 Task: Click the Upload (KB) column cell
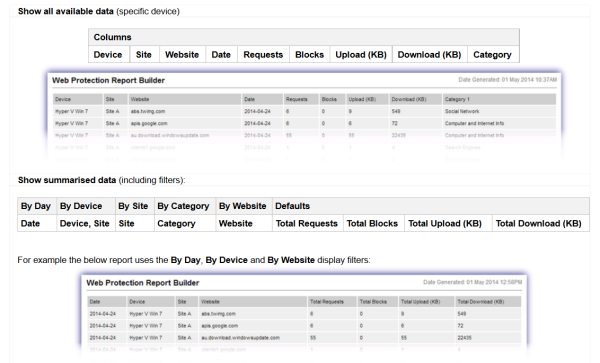coord(360,55)
